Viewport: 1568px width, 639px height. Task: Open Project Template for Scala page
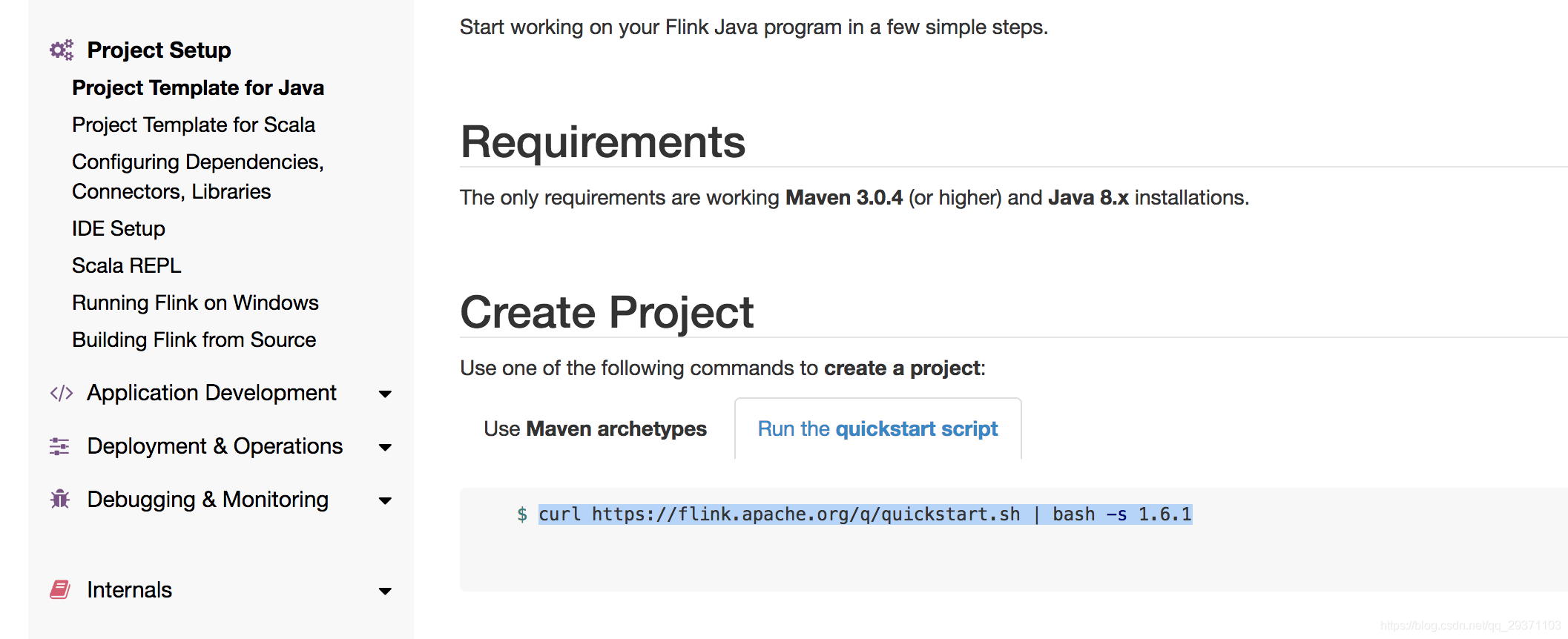point(194,125)
